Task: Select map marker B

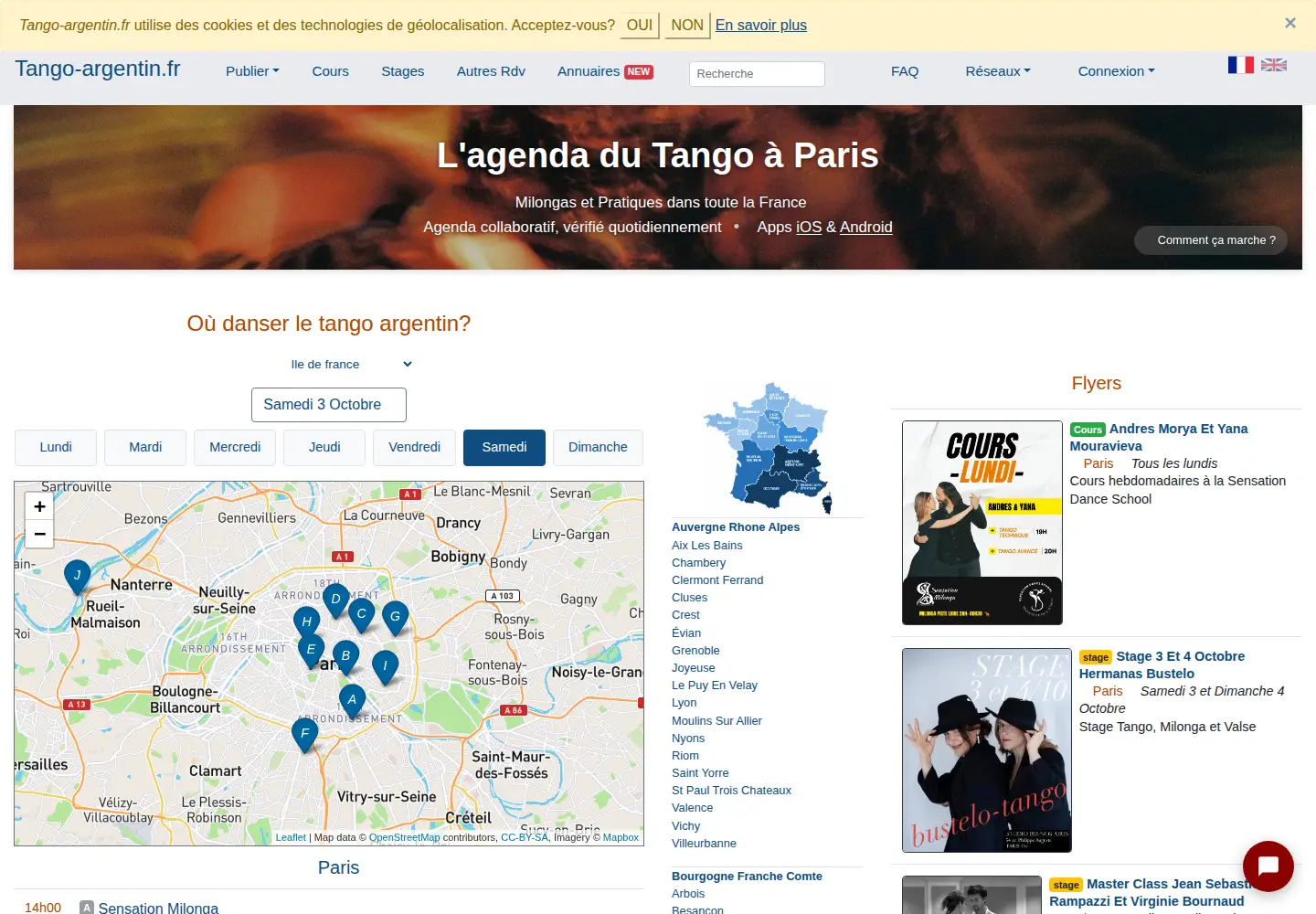Action: coord(345,656)
